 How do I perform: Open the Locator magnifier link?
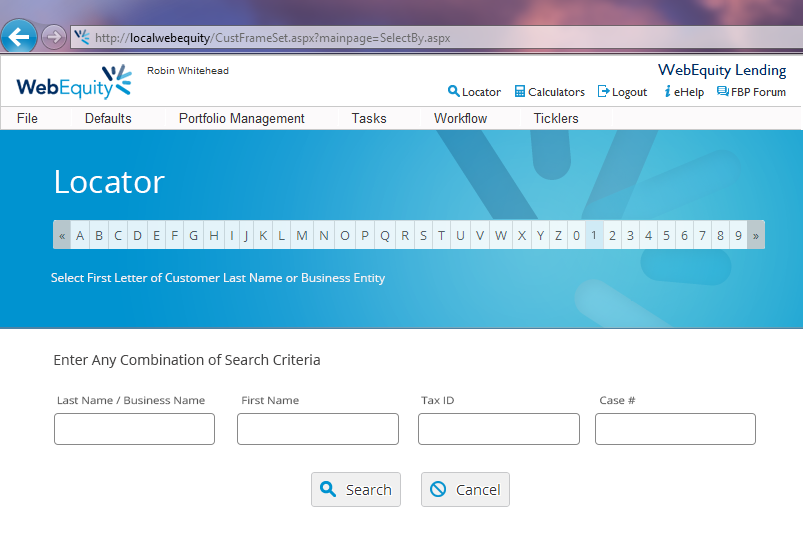point(474,92)
